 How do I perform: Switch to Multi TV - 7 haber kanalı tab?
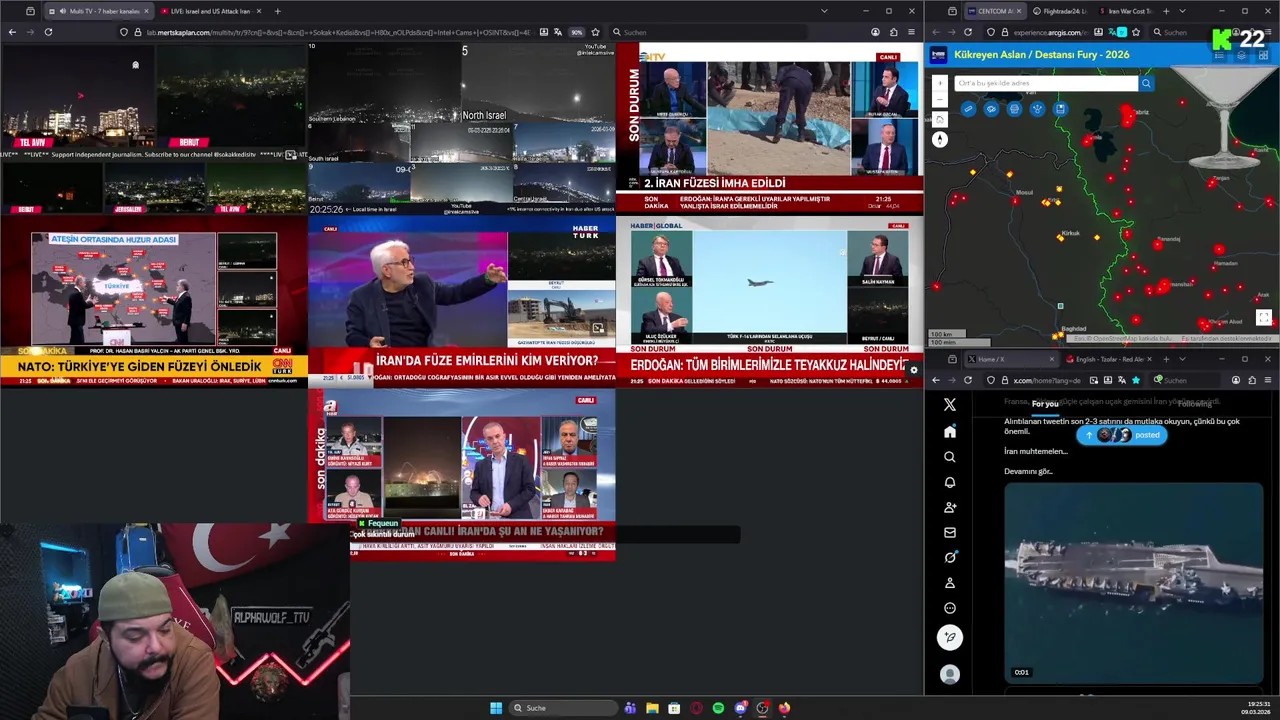pos(98,11)
